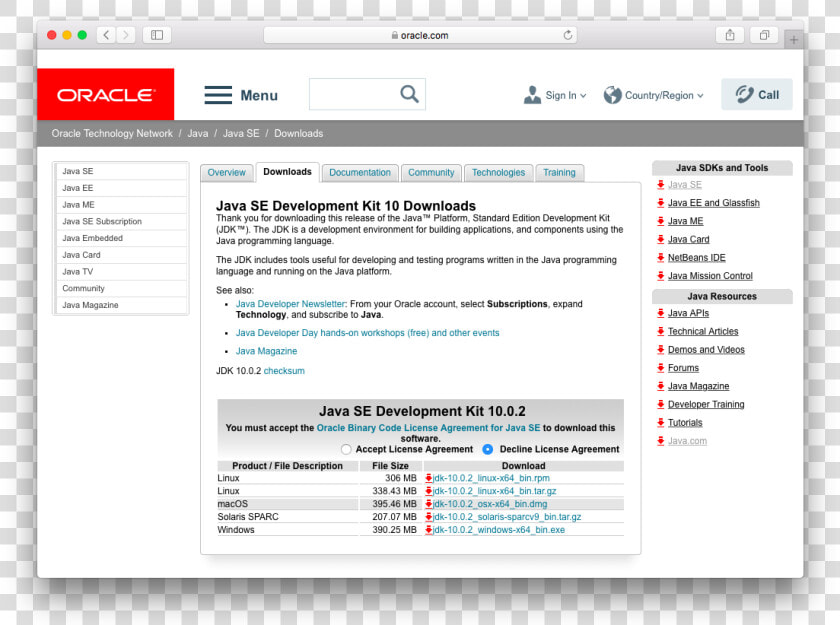
Task: Reload the page using the refresh icon
Action: pos(568,35)
